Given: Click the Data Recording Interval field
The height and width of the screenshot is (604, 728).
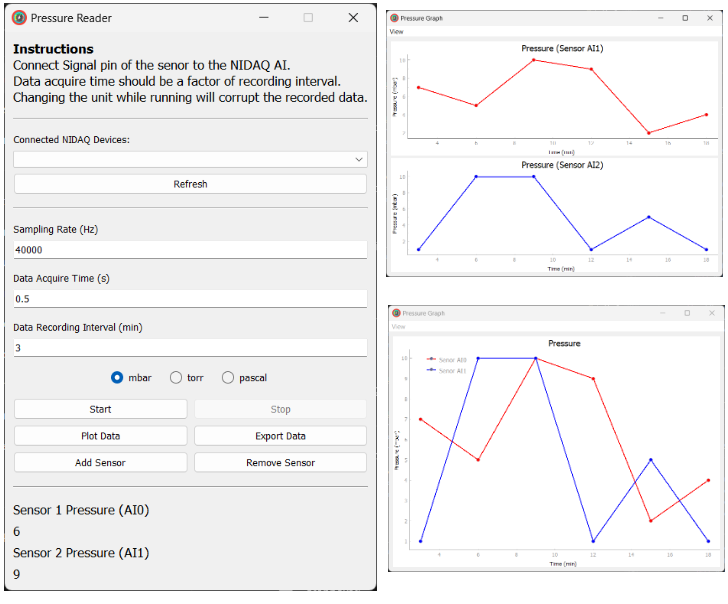Looking at the screenshot, I should click(x=190, y=348).
